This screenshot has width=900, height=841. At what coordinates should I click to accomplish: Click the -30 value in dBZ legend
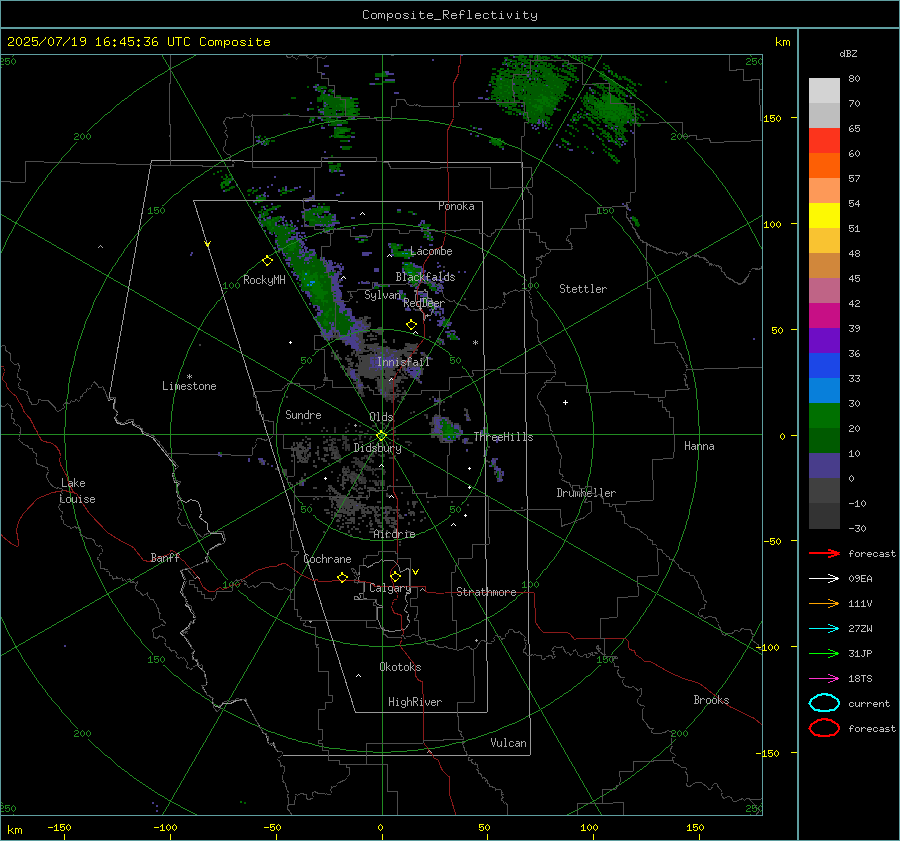pos(857,528)
